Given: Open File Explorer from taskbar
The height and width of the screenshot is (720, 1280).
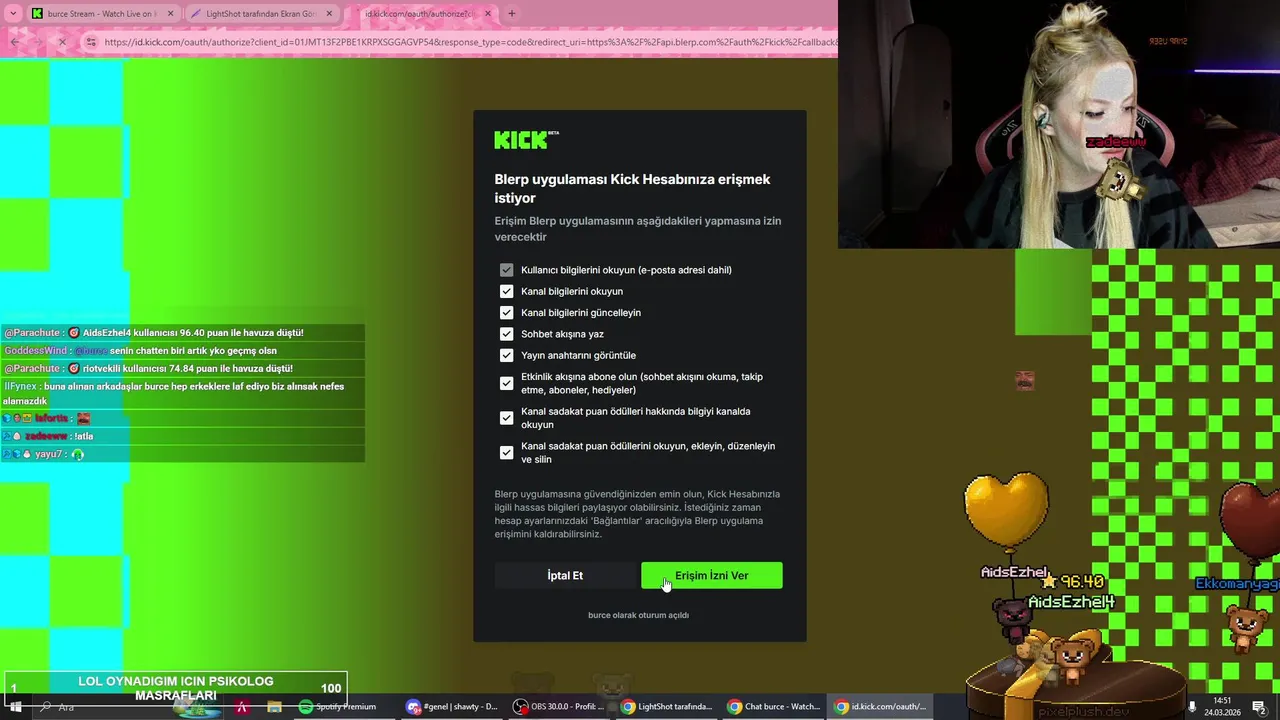Looking at the screenshot, I should click(x=274, y=707).
